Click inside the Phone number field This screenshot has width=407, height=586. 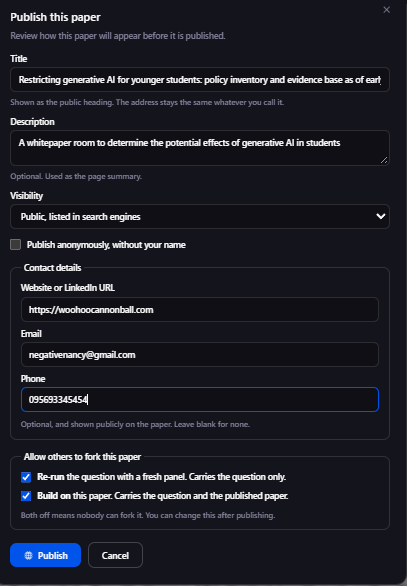(x=200, y=400)
